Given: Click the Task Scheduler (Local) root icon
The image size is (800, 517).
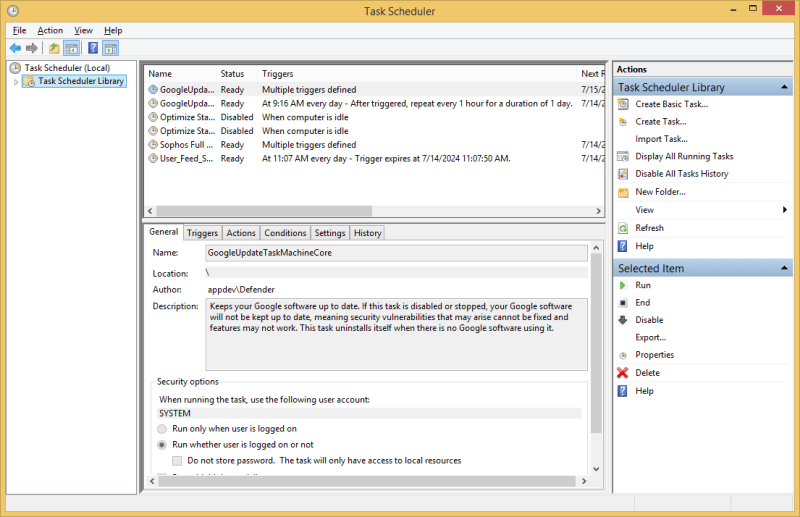Looking at the screenshot, I should click(x=15, y=67).
